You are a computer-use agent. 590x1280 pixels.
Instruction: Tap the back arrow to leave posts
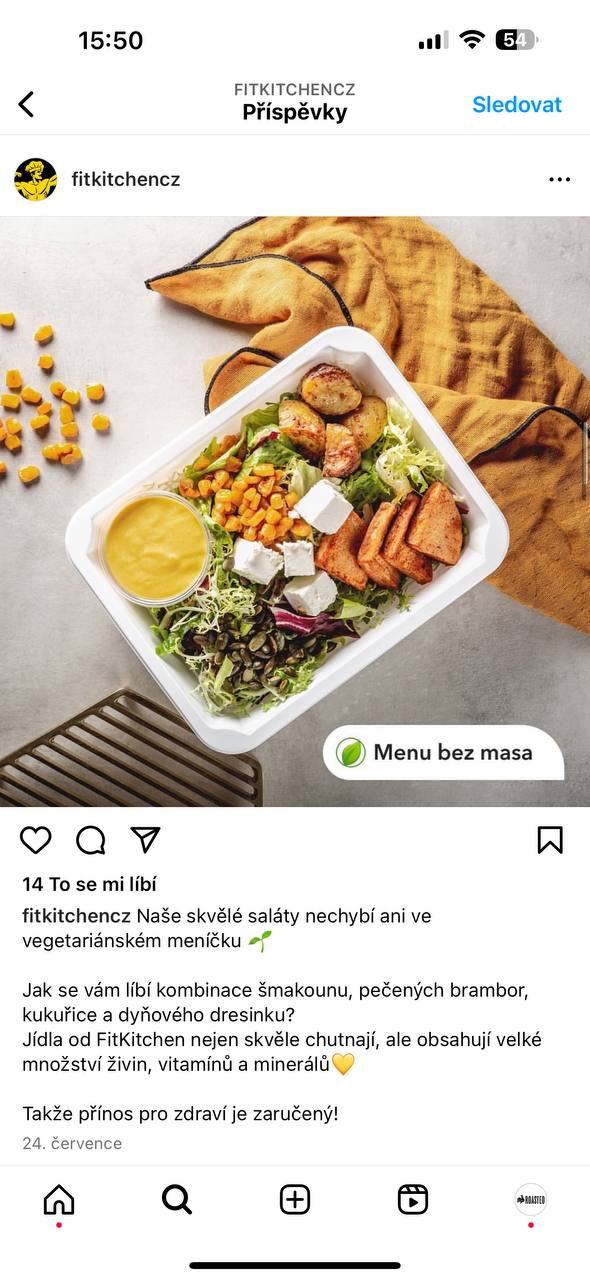click(x=27, y=104)
